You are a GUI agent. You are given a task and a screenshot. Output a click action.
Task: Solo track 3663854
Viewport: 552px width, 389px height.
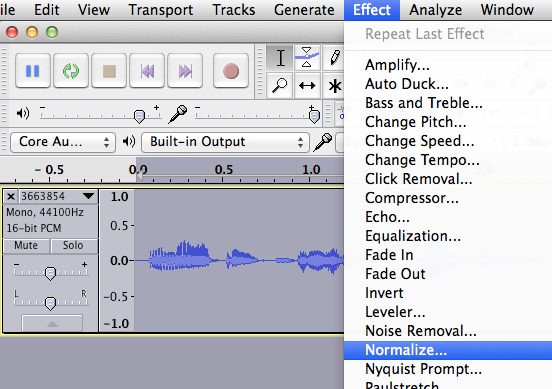tap(73, 245)
